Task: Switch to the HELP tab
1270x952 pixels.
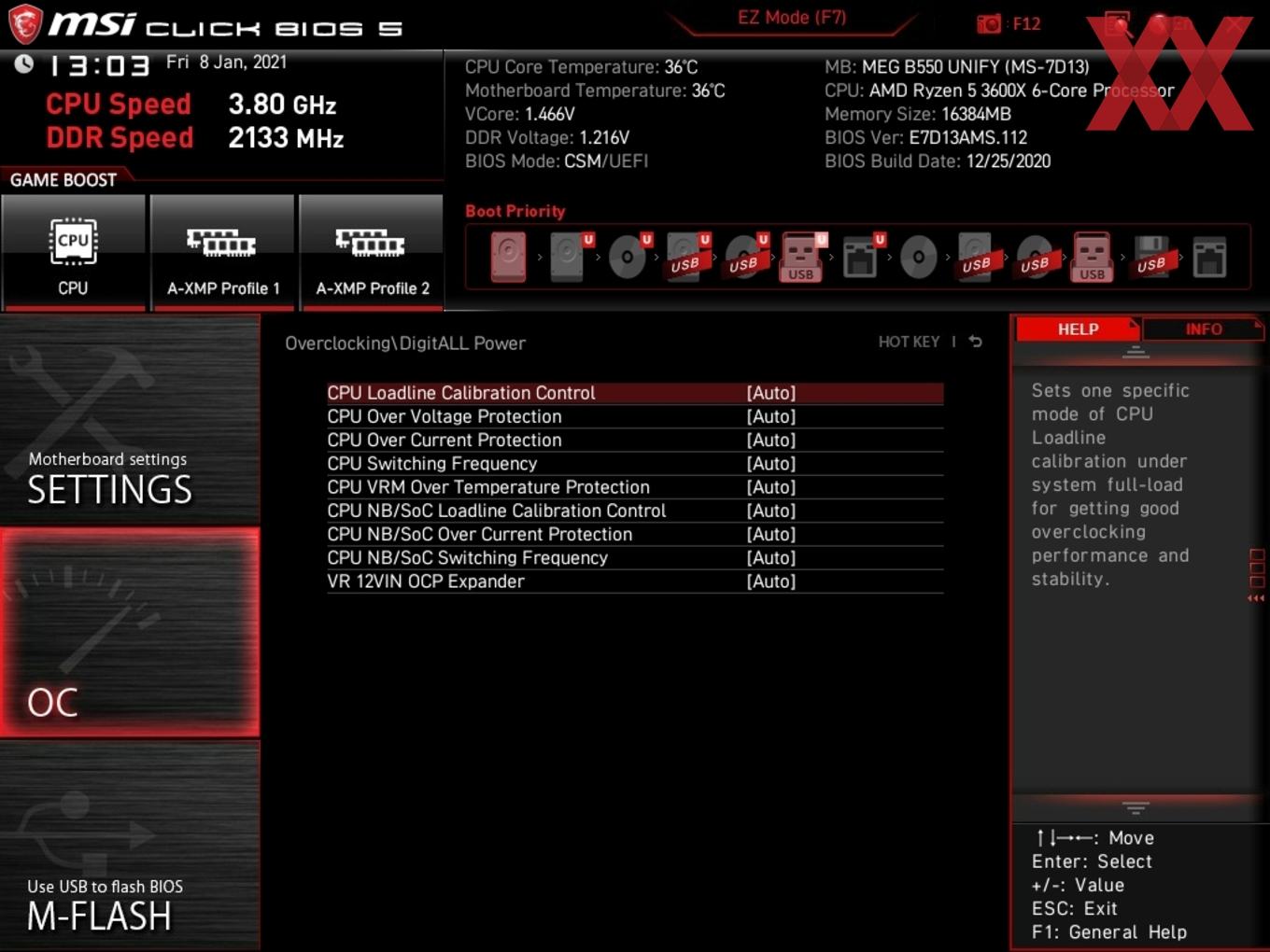Action: (x=1078, y=329)
